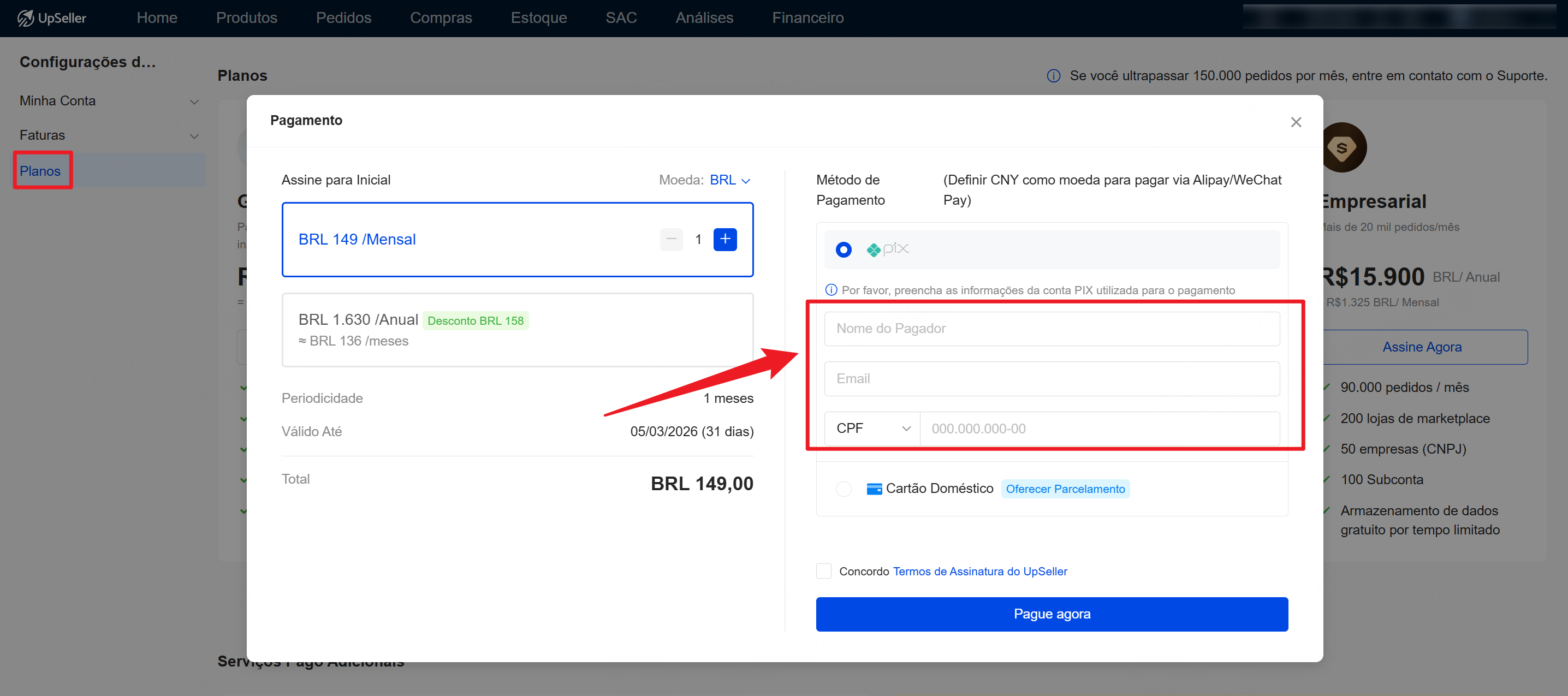Screen dimensions: 1568x696
Task: Click the Nome do Pagador field
Action: click(x=1051, y=329)
